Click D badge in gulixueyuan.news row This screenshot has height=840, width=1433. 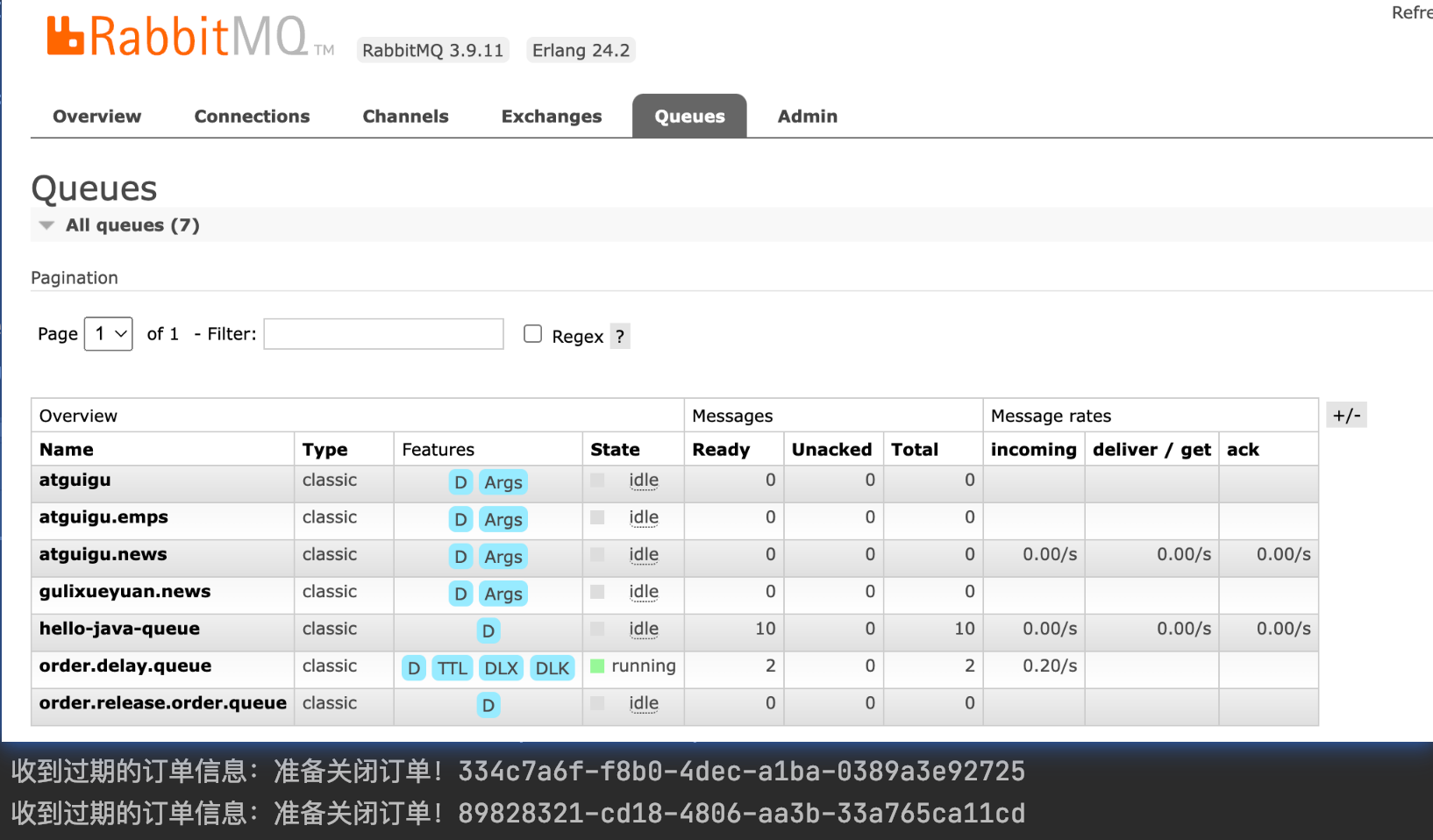pos(460,594)
